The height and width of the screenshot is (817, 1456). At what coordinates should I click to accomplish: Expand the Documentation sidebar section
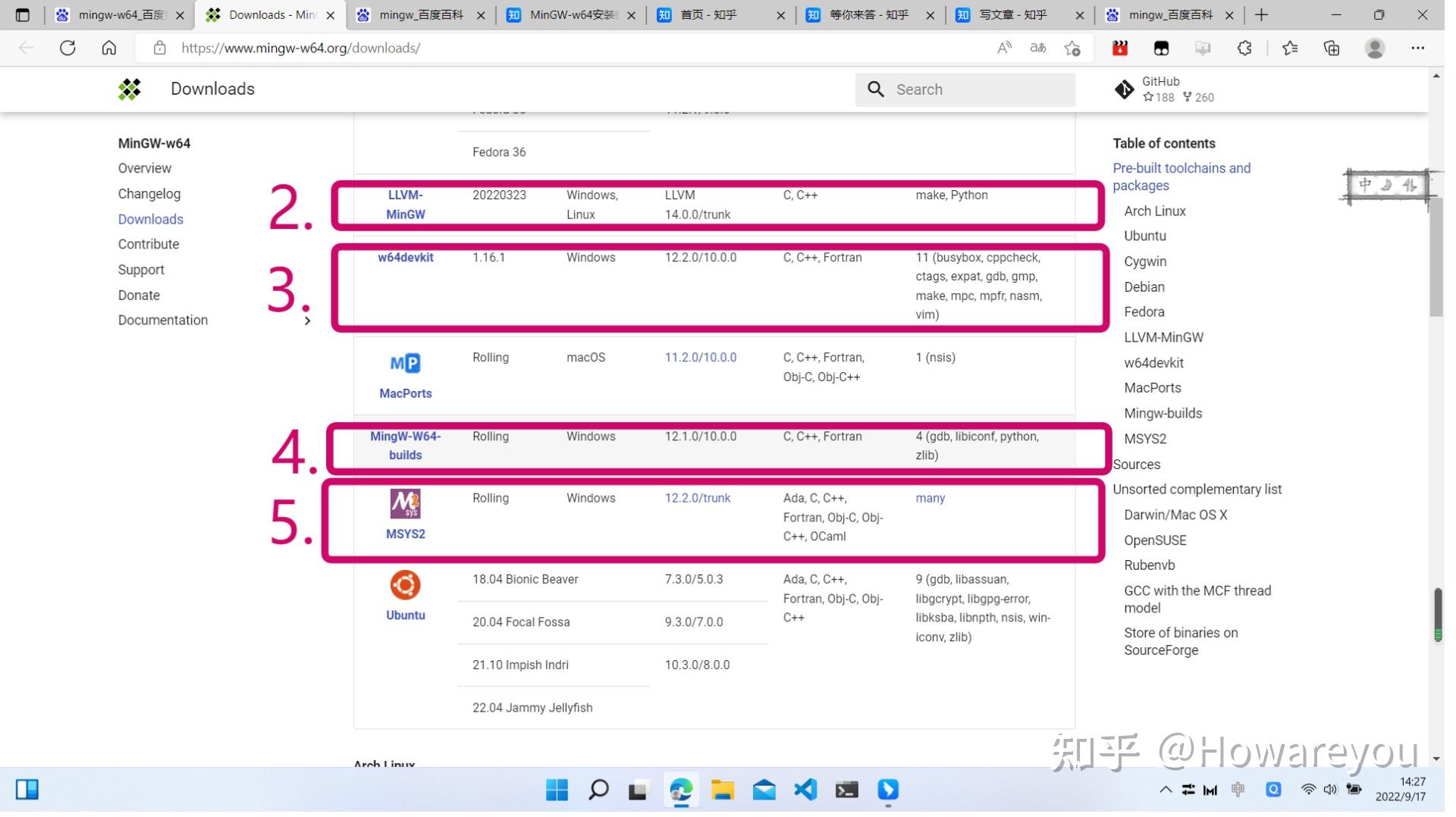pyautogui.click(x=307, y=321)
